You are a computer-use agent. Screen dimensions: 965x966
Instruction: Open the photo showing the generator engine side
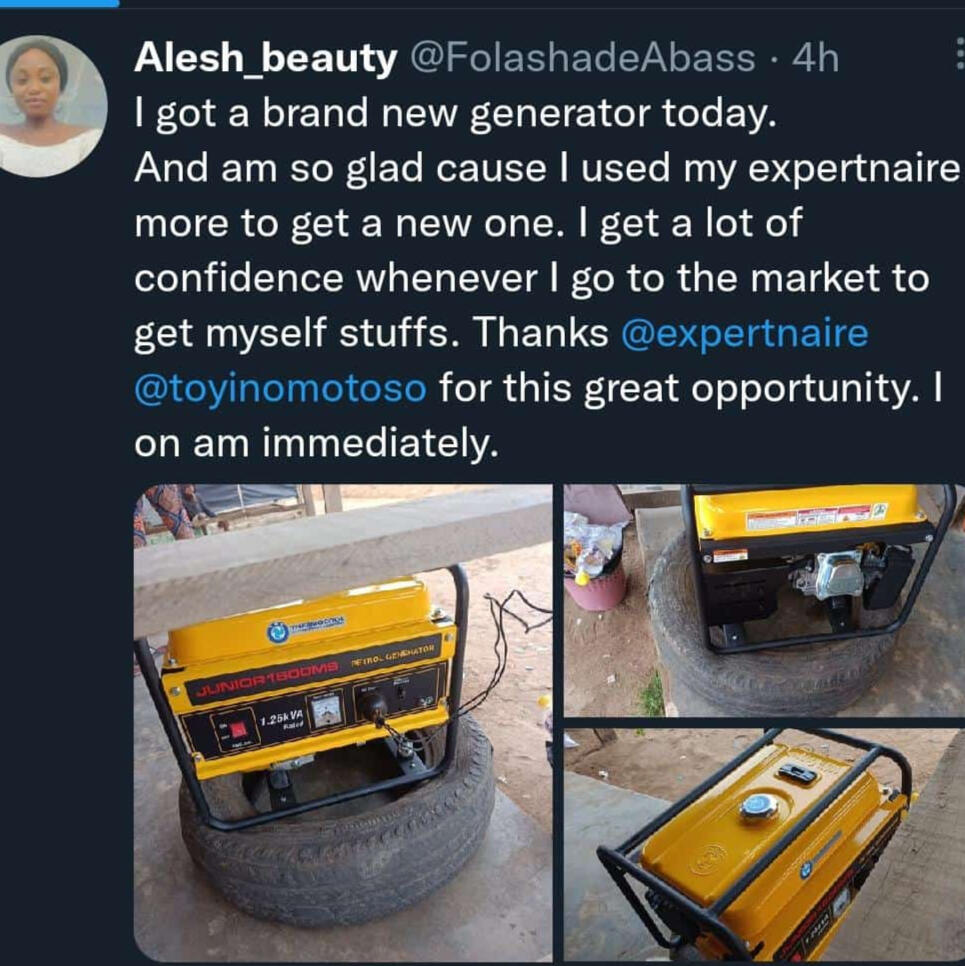tap(764, 600)
